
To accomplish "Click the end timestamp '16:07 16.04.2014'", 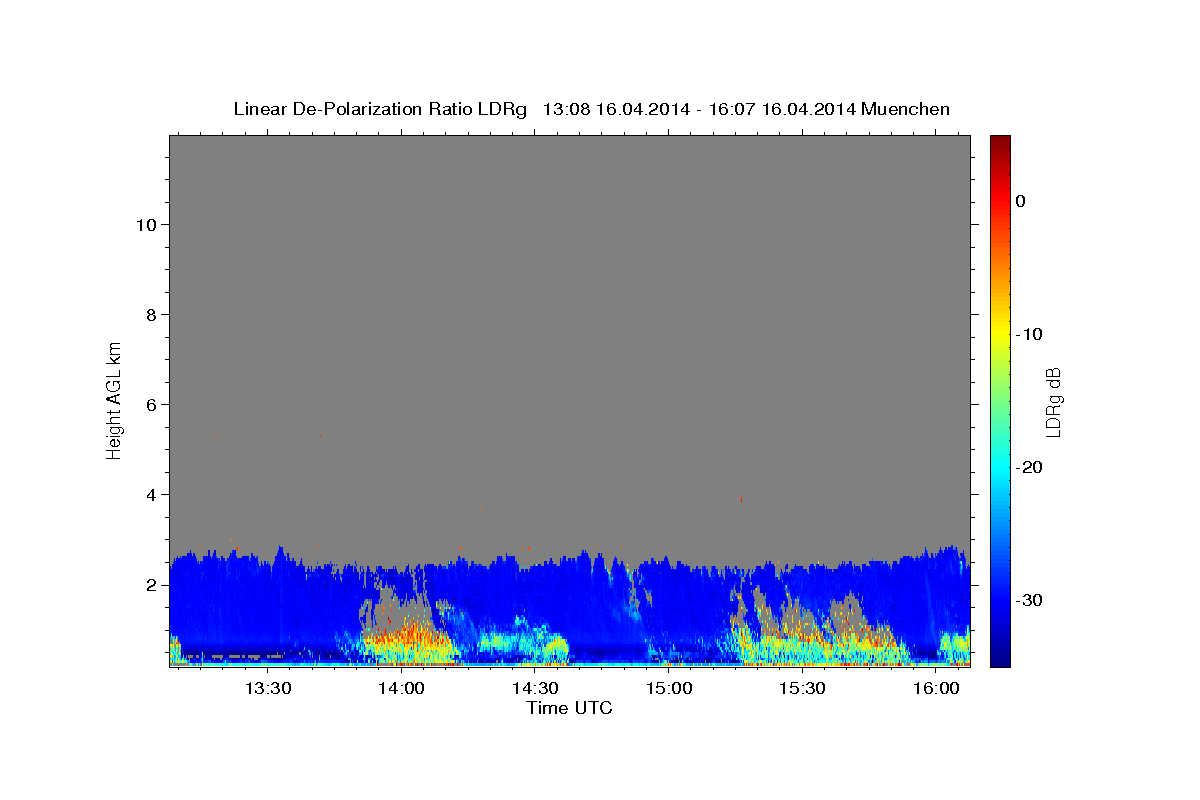I will pos(781,109).
